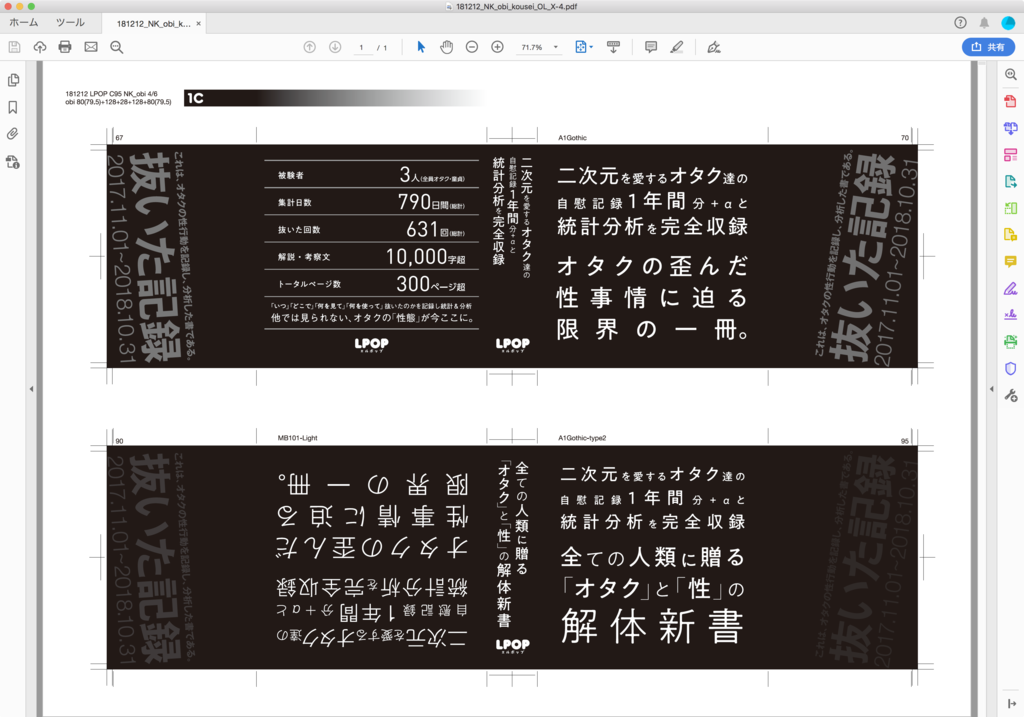Go to next page arrow
Image resolution: width=1024 pixels, height=717 pixels.
click(335, 47)
